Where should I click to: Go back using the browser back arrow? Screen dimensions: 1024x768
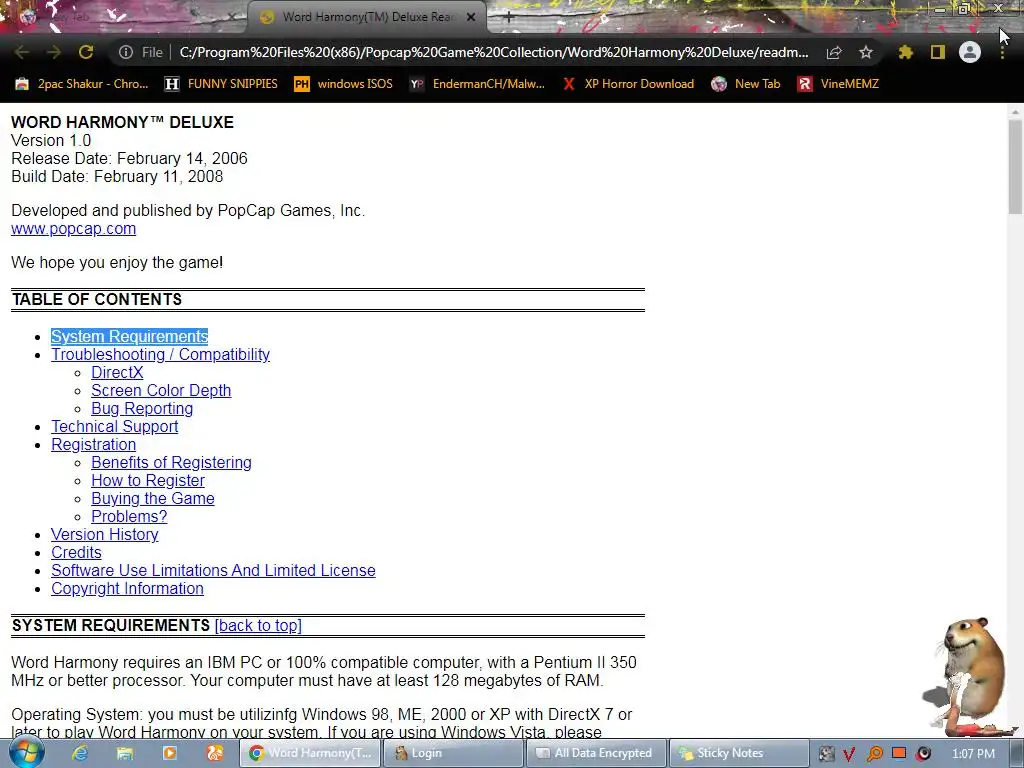coord(22,52)
